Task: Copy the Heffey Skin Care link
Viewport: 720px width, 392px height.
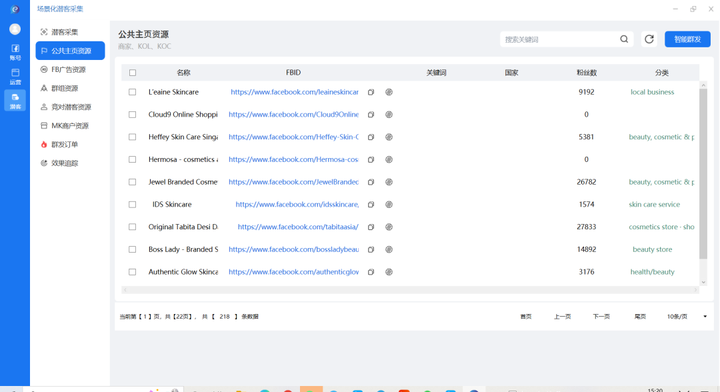Action: point(371,137)
